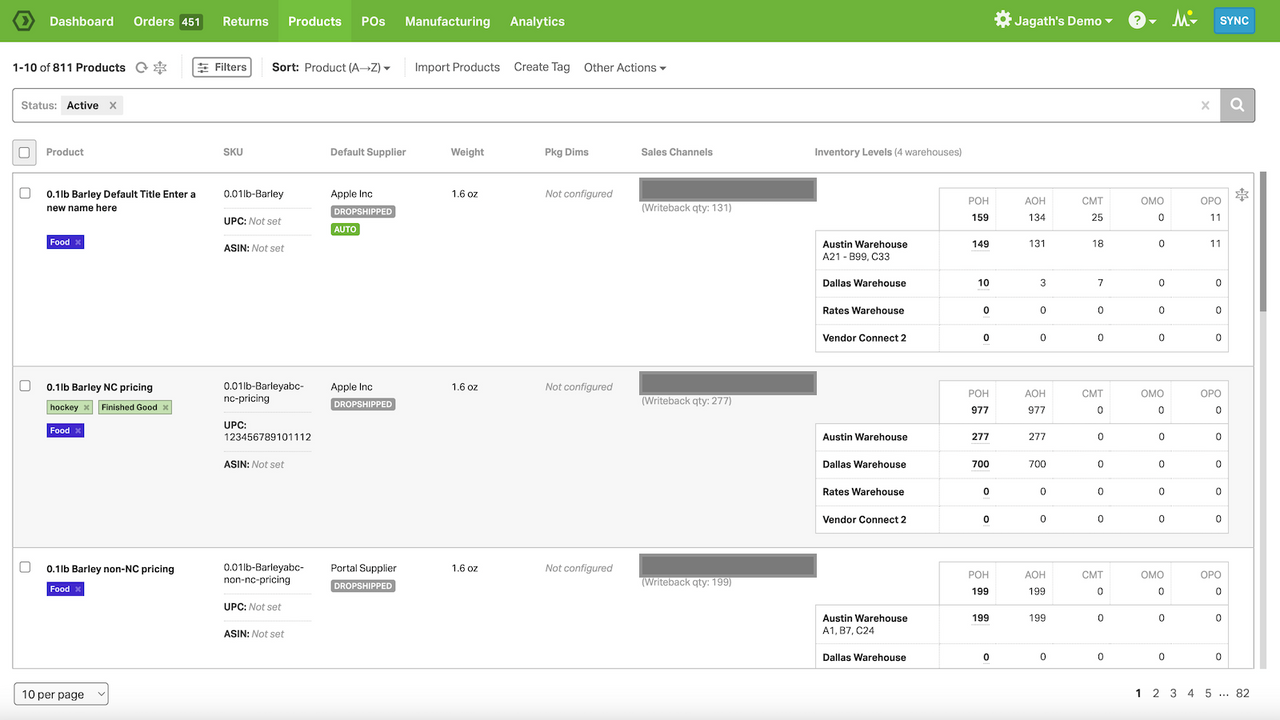Click Portal Supplier text
The image size is (1280, 720).
[x=364, y=568]
